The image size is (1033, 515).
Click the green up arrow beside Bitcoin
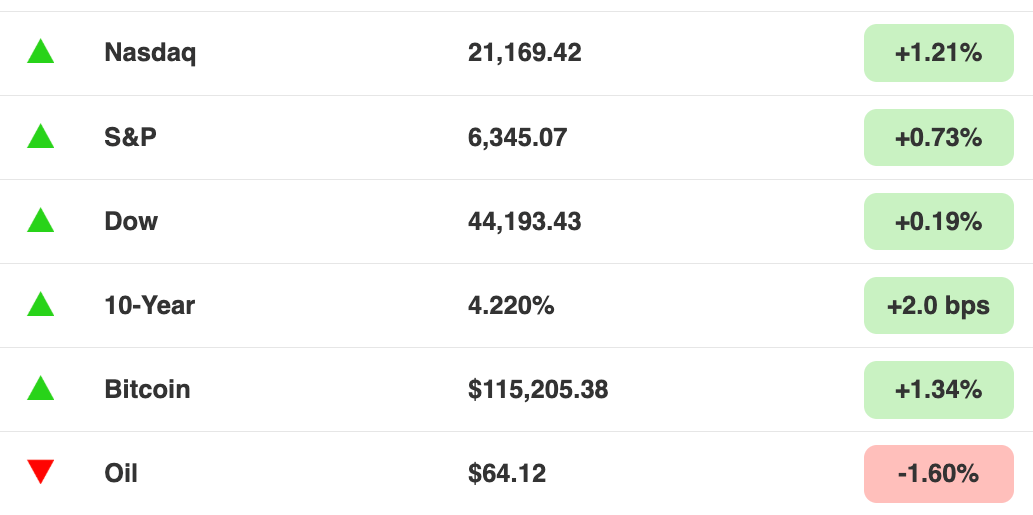40,388
